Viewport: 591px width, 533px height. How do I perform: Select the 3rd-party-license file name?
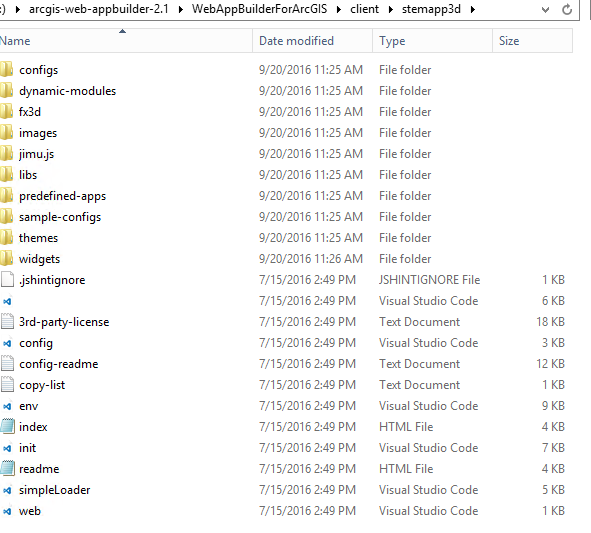[64, 322]
